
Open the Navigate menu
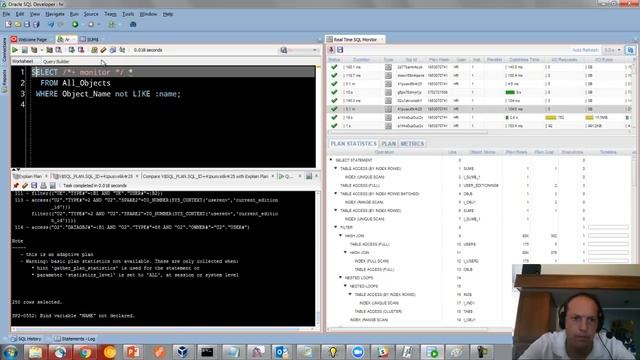(x=55, y=14)
